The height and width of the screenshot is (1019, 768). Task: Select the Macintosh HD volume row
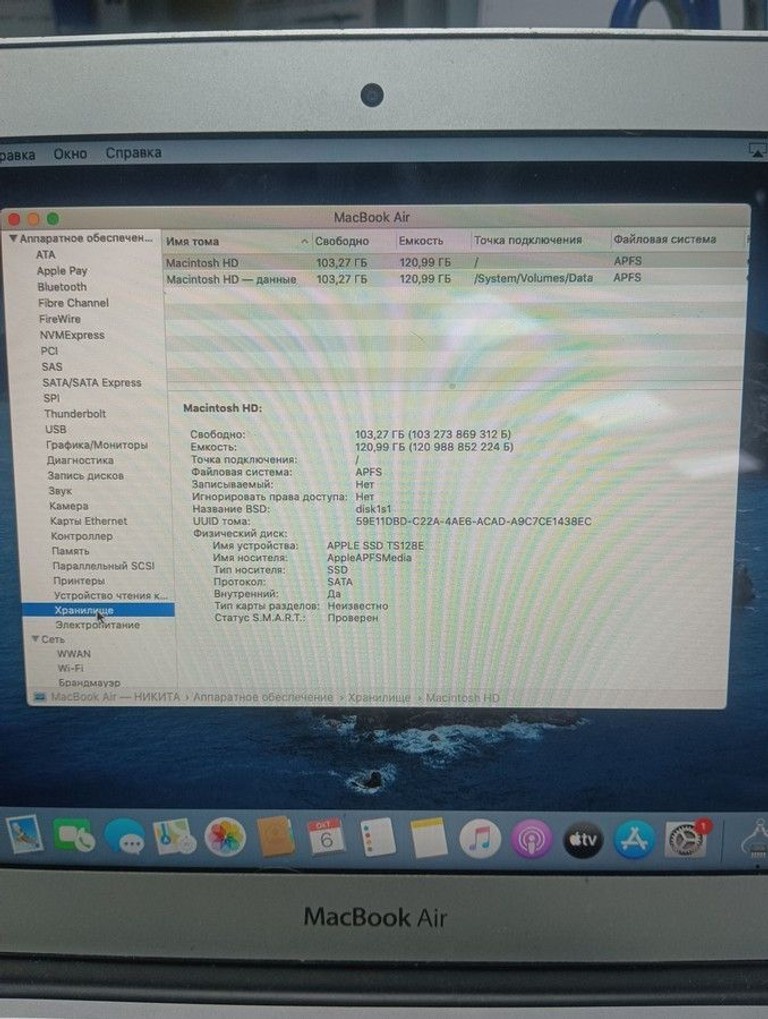[454, 261]
